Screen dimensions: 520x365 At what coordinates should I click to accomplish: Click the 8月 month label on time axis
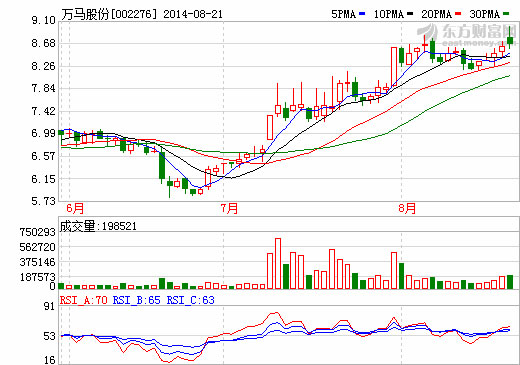tap(407, 209)
